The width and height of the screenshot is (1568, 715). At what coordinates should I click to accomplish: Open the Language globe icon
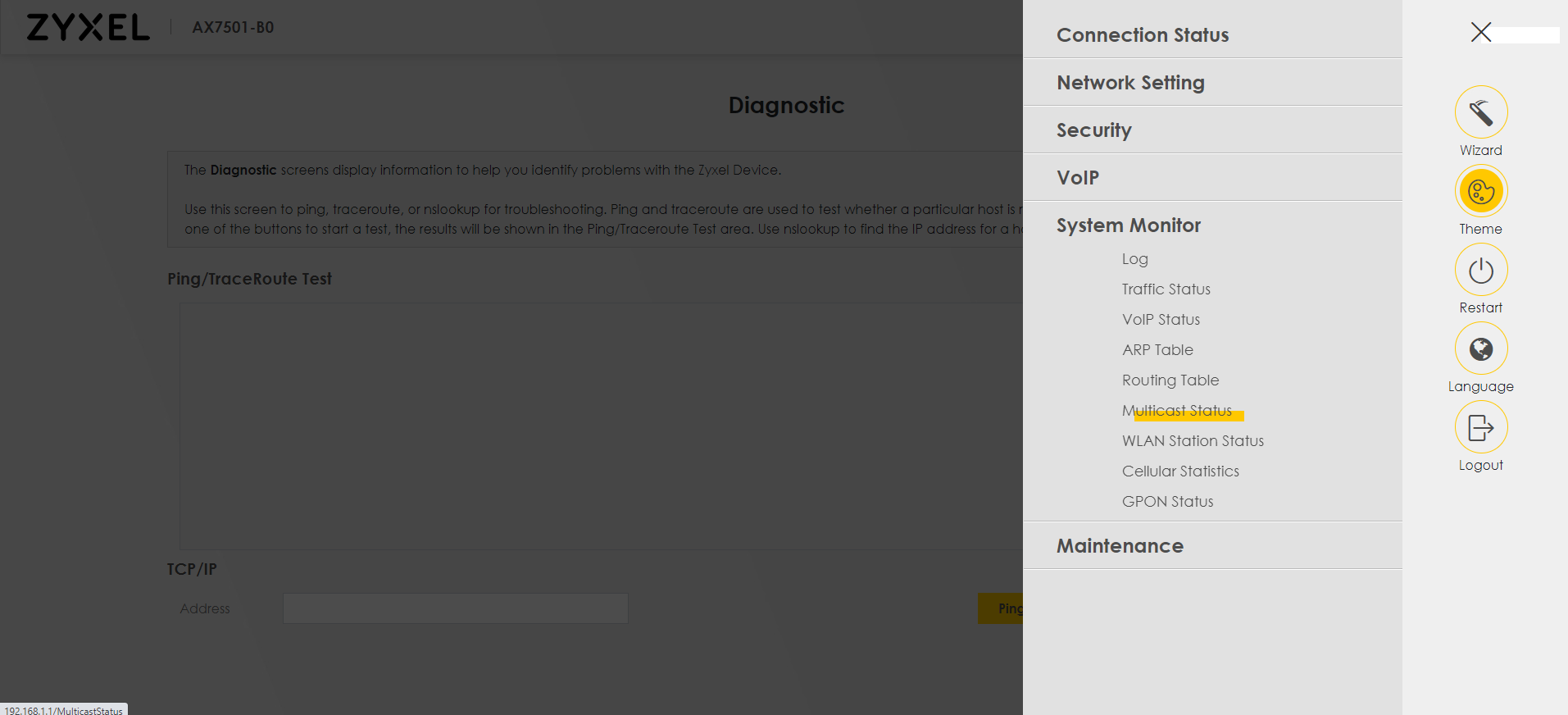(1480, 348)
